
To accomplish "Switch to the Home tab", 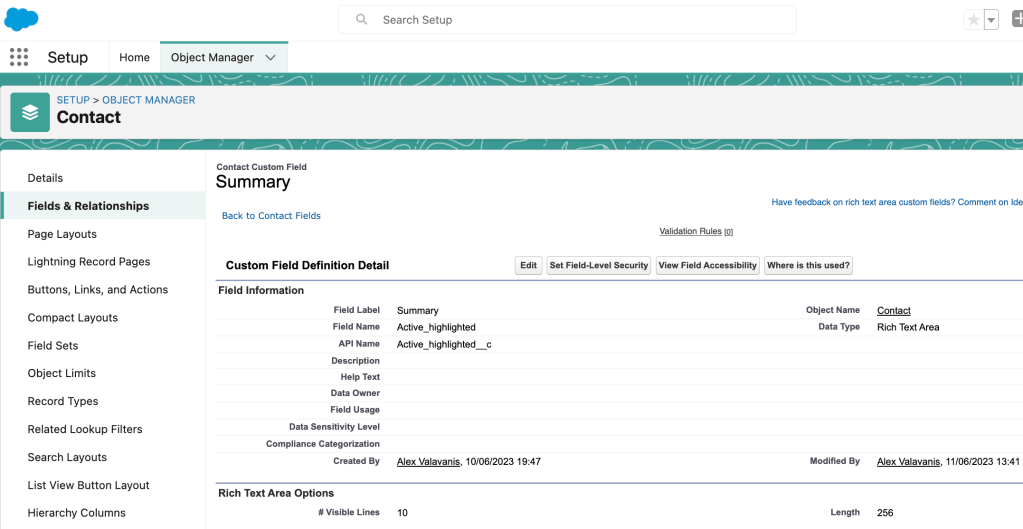I will (x=134, y=58).
